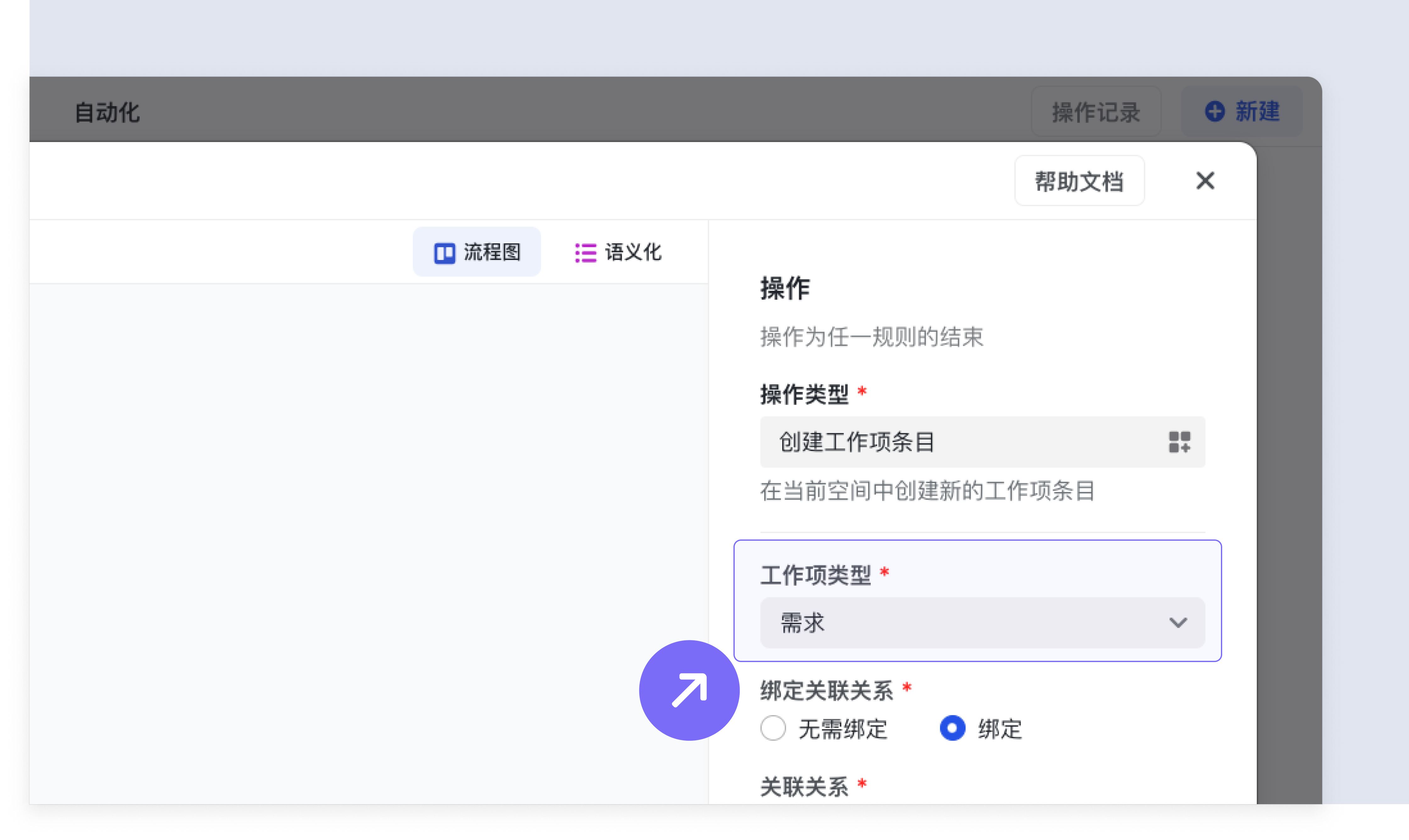Switch to the 流程图 flowchart view tab
This screenshot has width=1409, height=840.
(477, 252)
